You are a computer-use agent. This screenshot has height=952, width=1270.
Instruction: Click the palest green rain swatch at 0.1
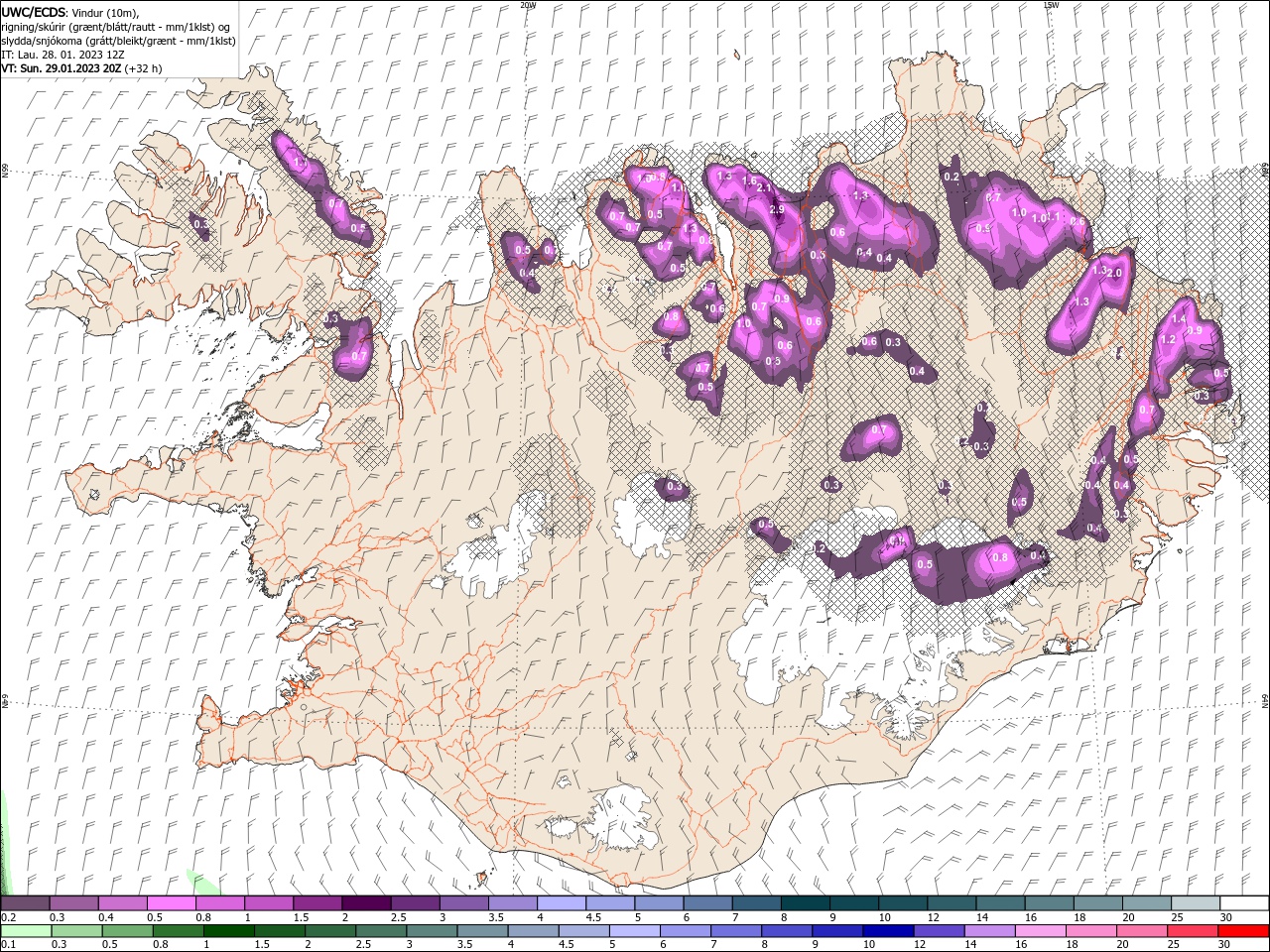click(x=25, y=931)
